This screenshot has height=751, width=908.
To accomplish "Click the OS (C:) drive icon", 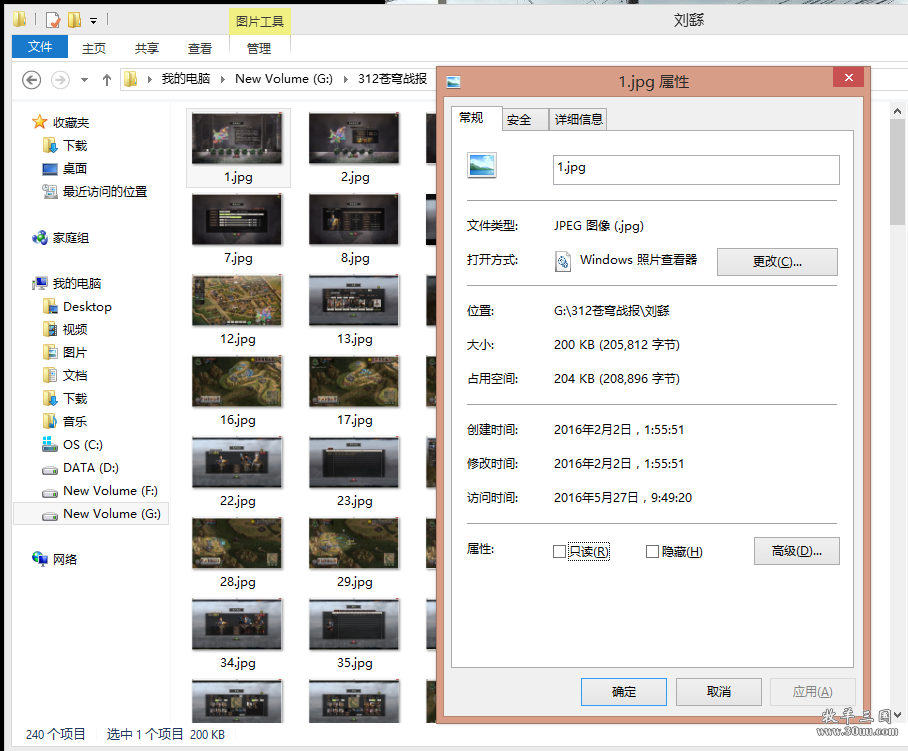I will pos(50,444).
